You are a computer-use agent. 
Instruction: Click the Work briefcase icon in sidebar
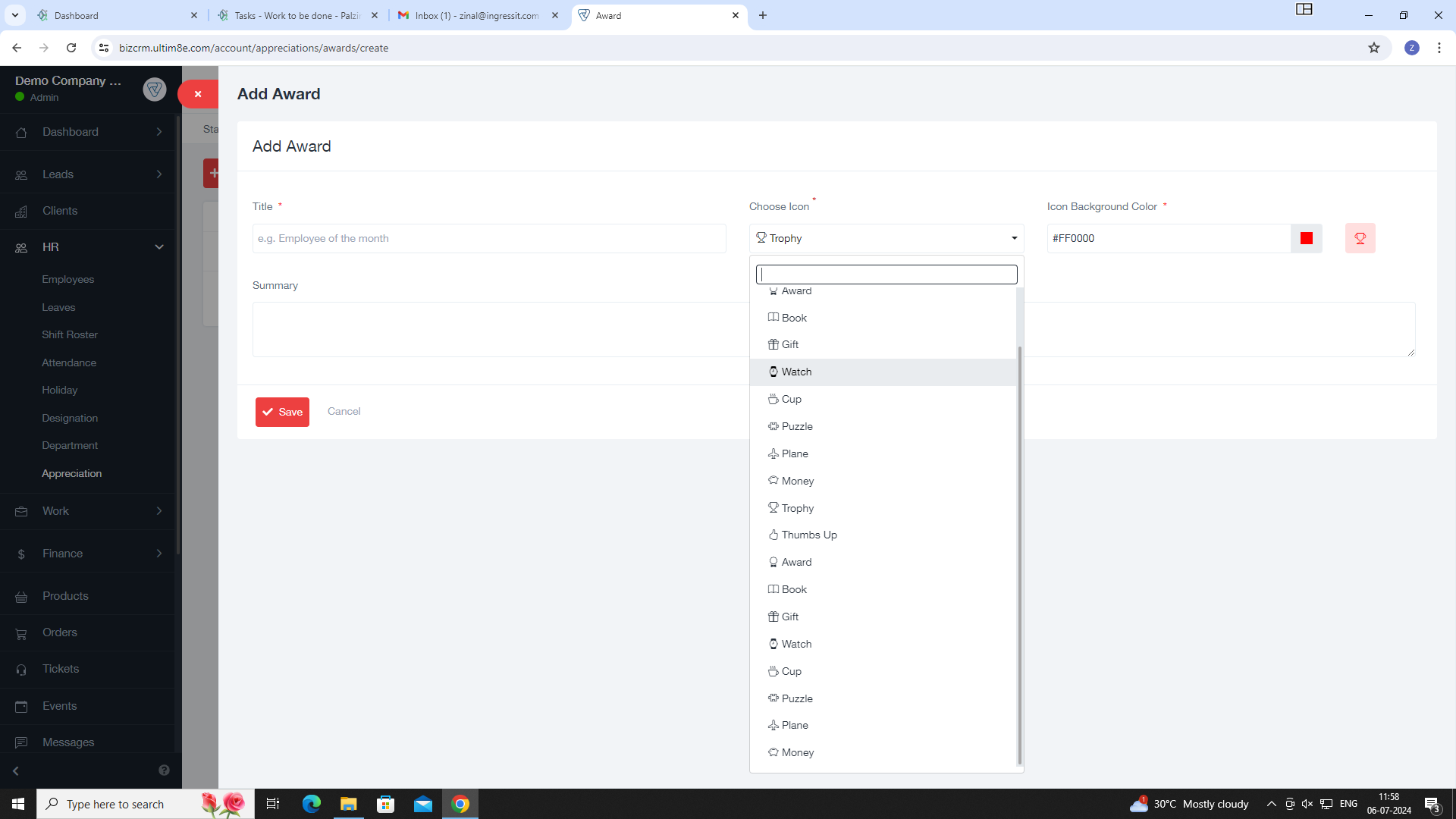click(x=21, y=511)
